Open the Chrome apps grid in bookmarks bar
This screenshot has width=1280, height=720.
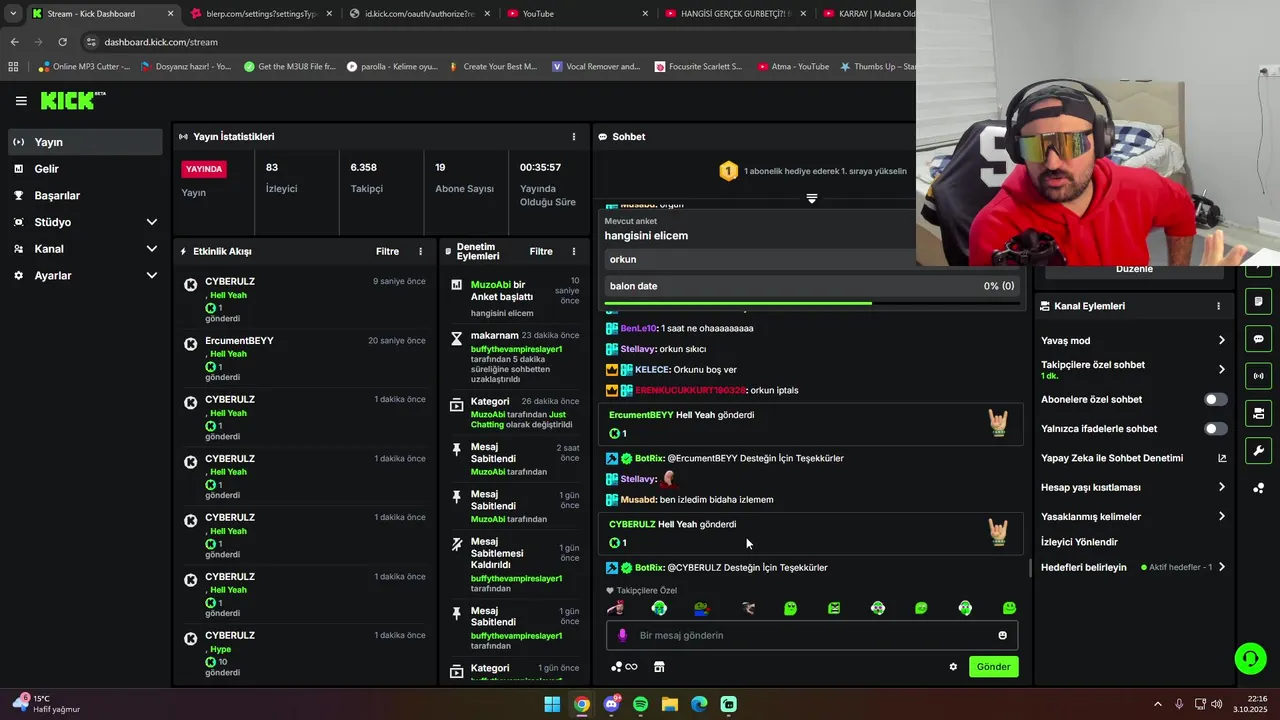click(13, 67)
